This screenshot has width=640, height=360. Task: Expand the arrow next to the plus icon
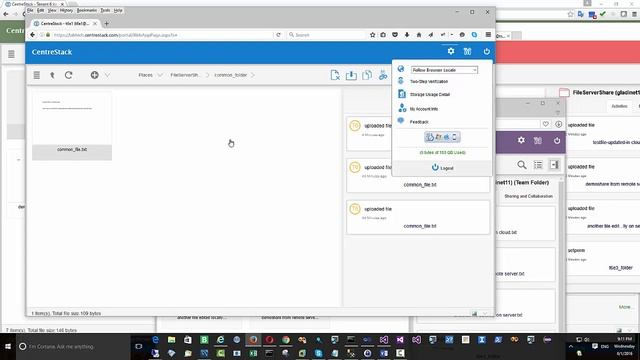pos(107,75)
